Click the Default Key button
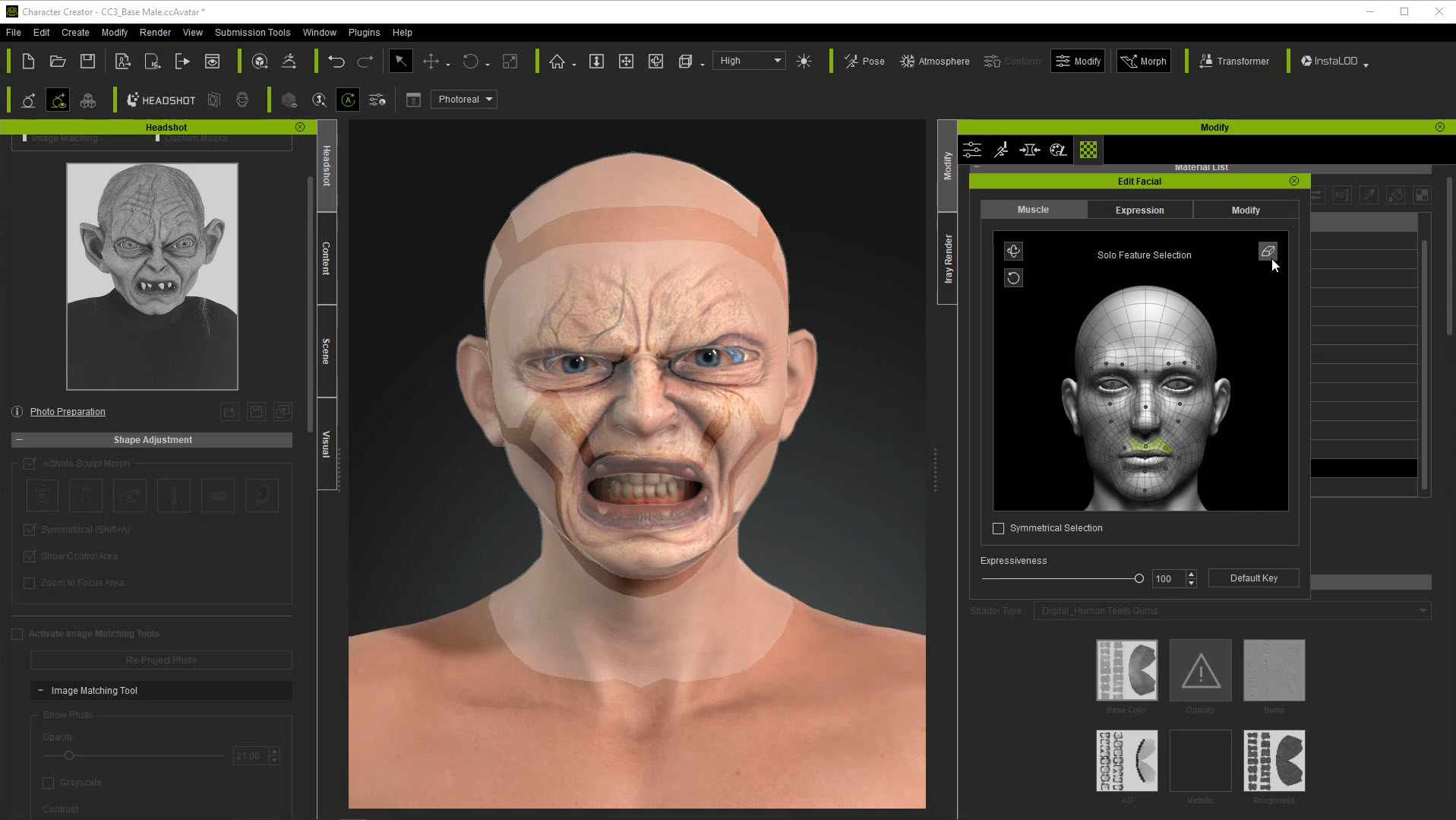 pyautogui.click(x=1253, y=578)
